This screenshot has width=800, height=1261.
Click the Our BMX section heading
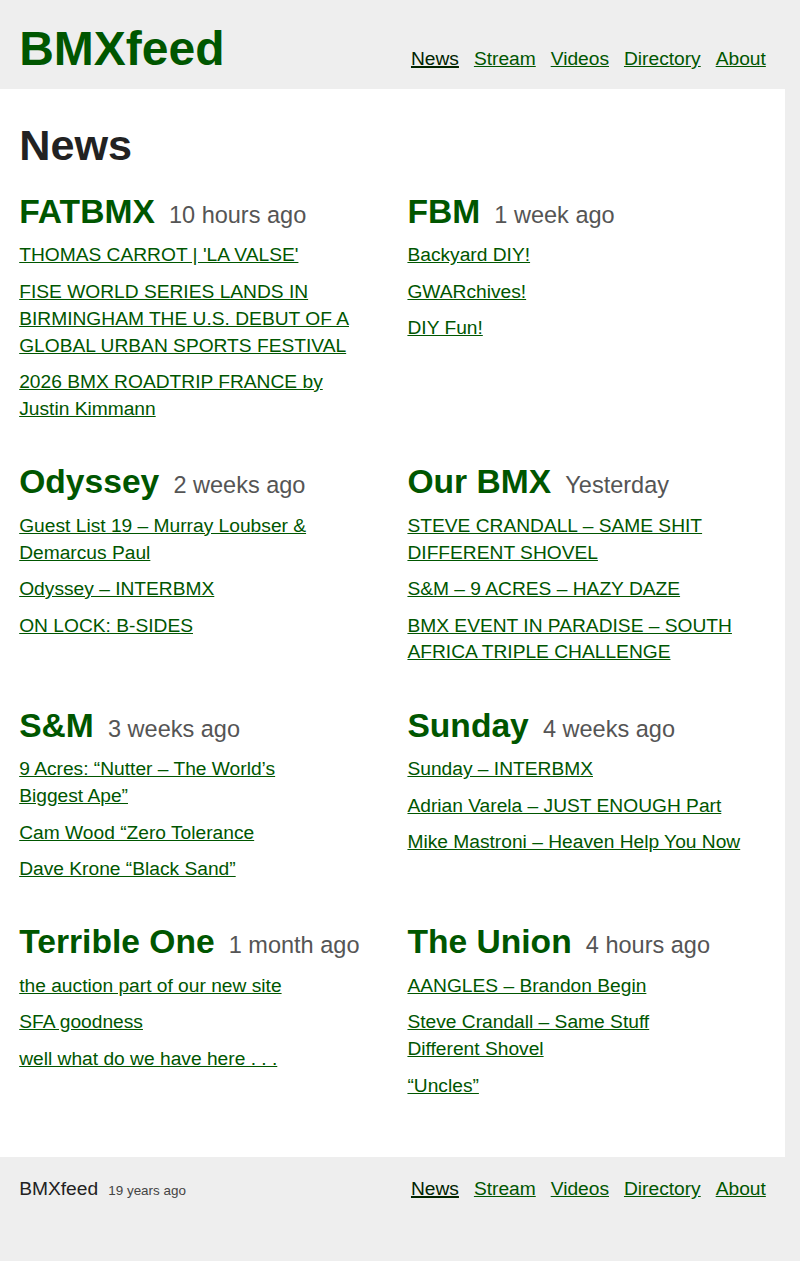click(479, 482)
